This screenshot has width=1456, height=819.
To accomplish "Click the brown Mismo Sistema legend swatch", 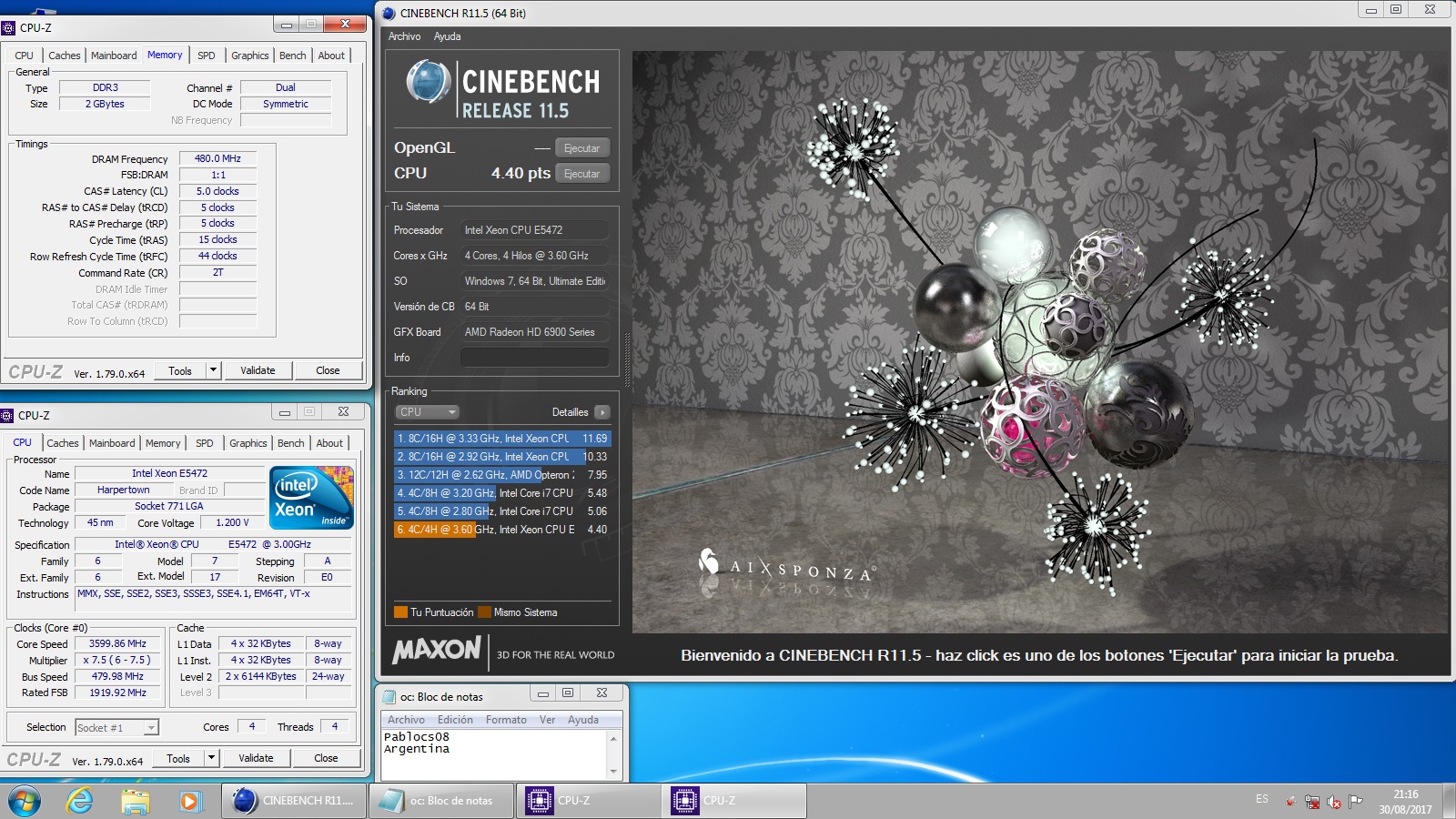I will [484, 612].
